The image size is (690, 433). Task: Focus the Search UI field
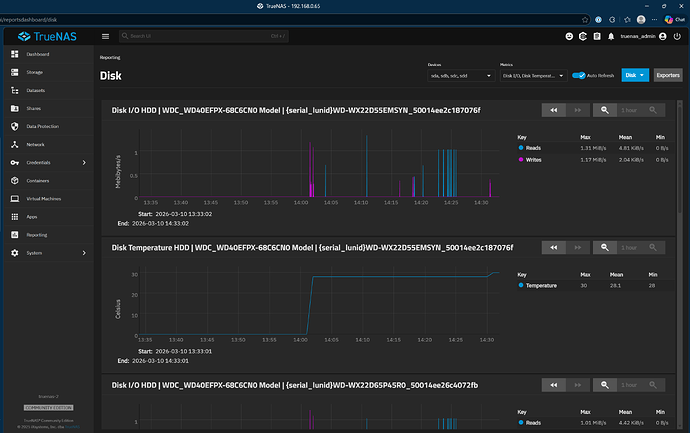point(204,36)
